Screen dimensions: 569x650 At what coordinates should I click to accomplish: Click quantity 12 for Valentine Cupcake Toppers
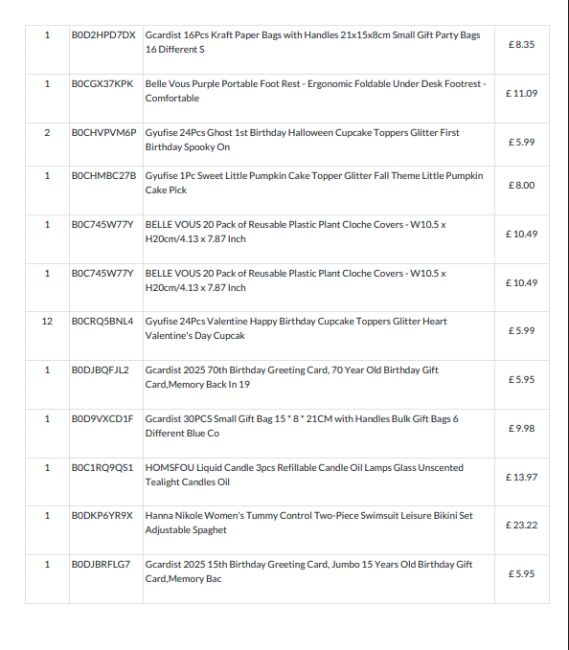click(x=47, y=321)
